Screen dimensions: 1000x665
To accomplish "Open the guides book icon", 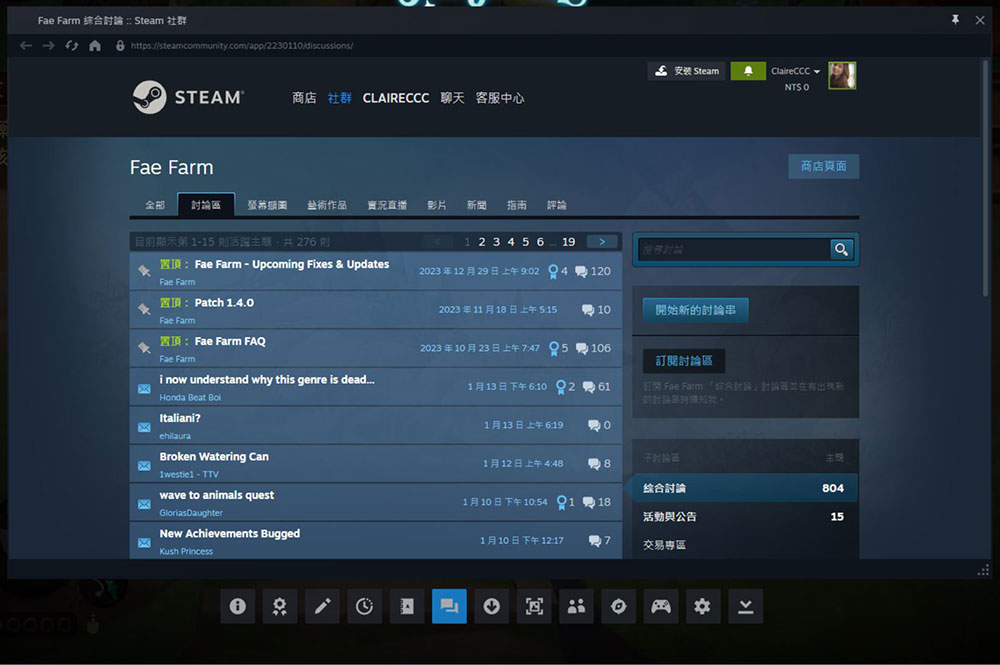I will coord(407,606).
